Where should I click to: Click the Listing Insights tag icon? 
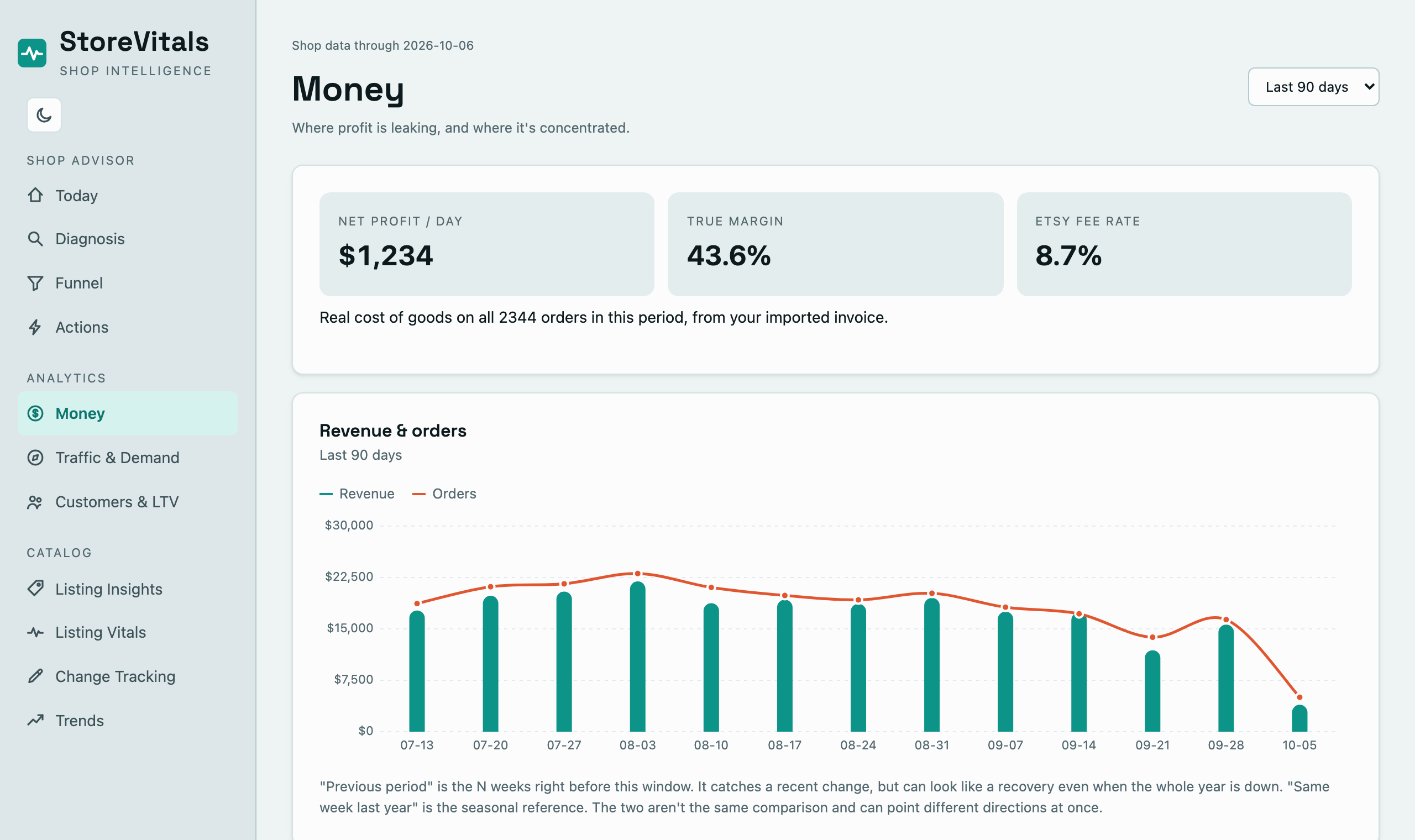coord(35,589)
